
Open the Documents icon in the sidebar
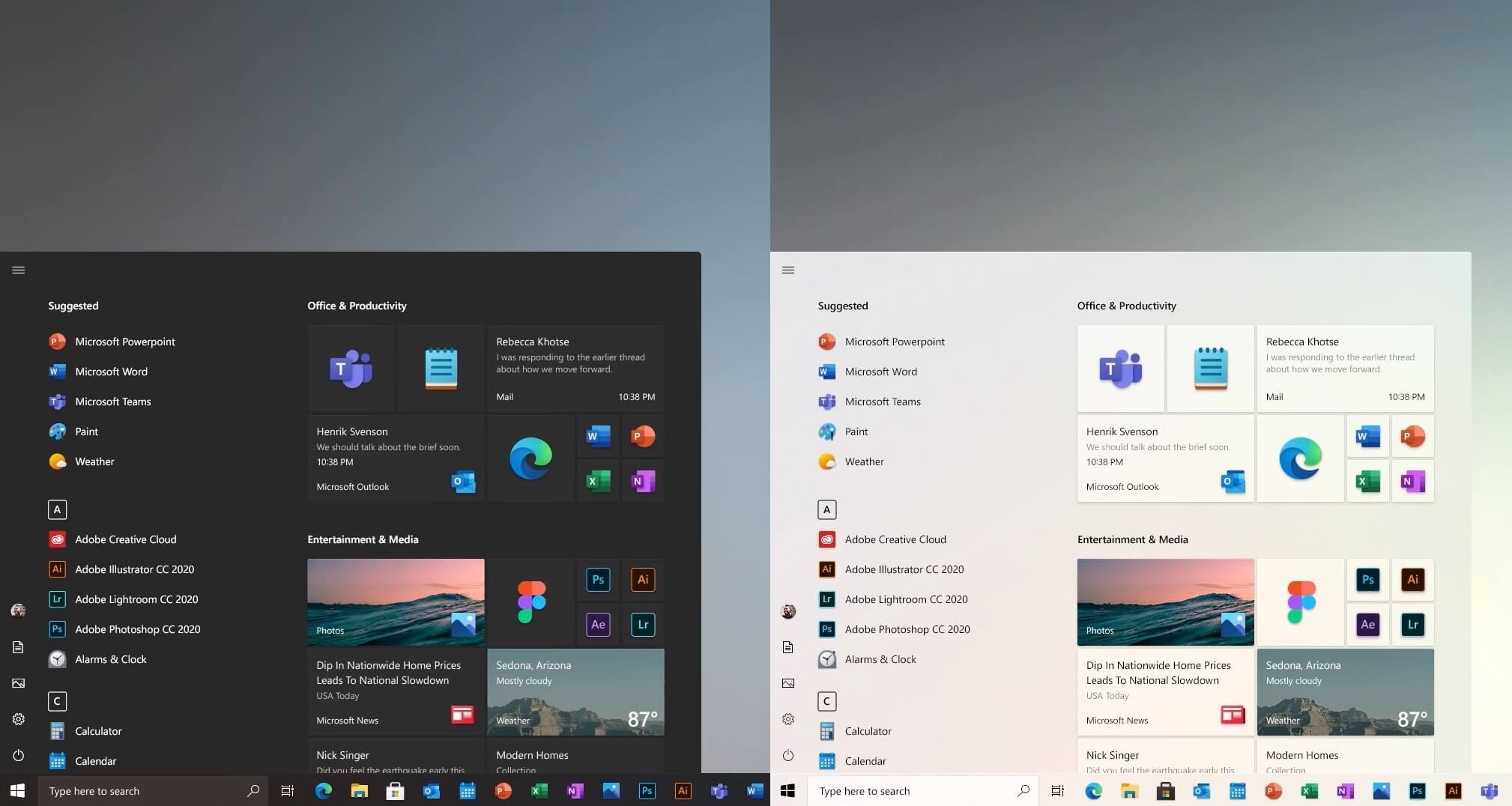point(18,647)
